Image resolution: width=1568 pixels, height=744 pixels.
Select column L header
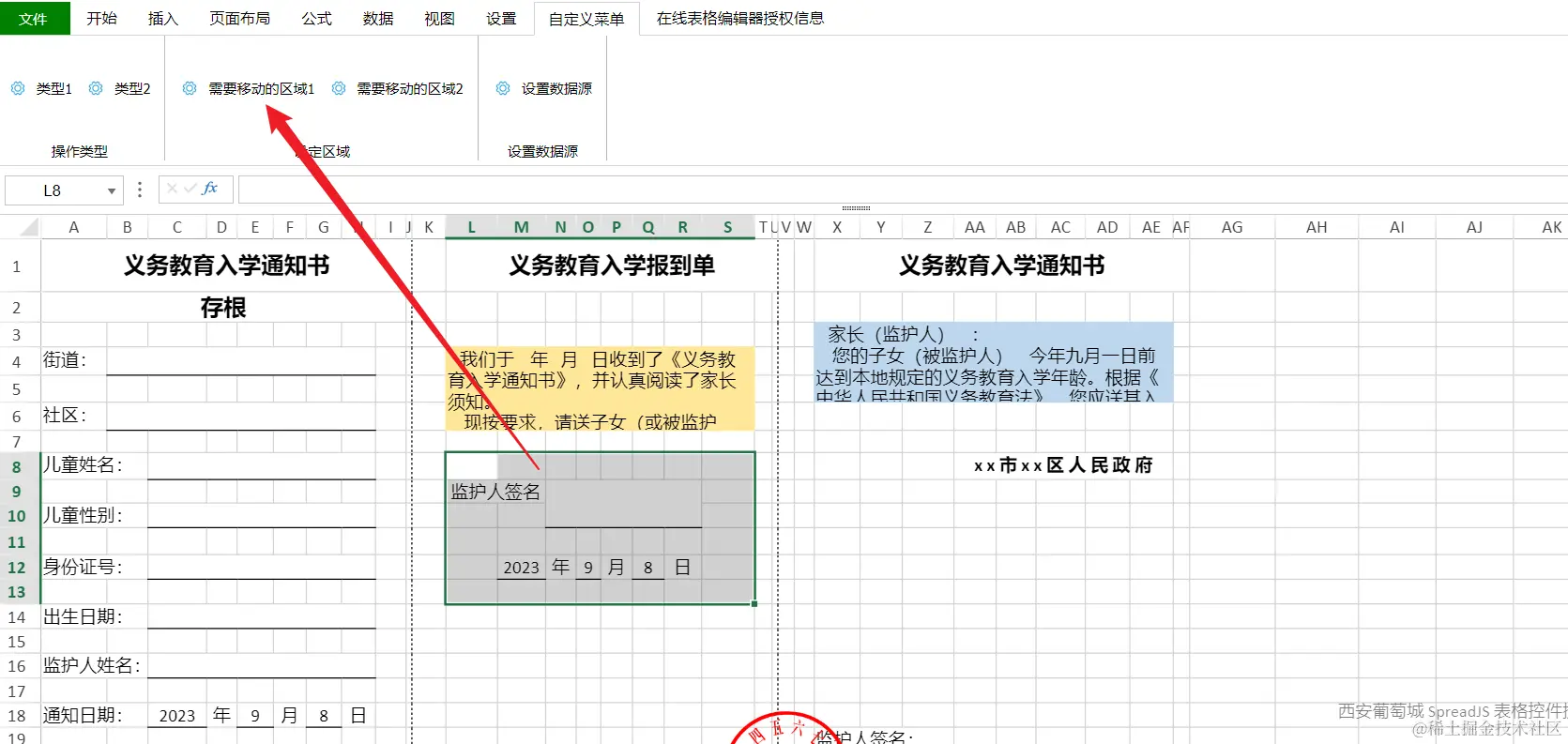[x=471, y=227]
